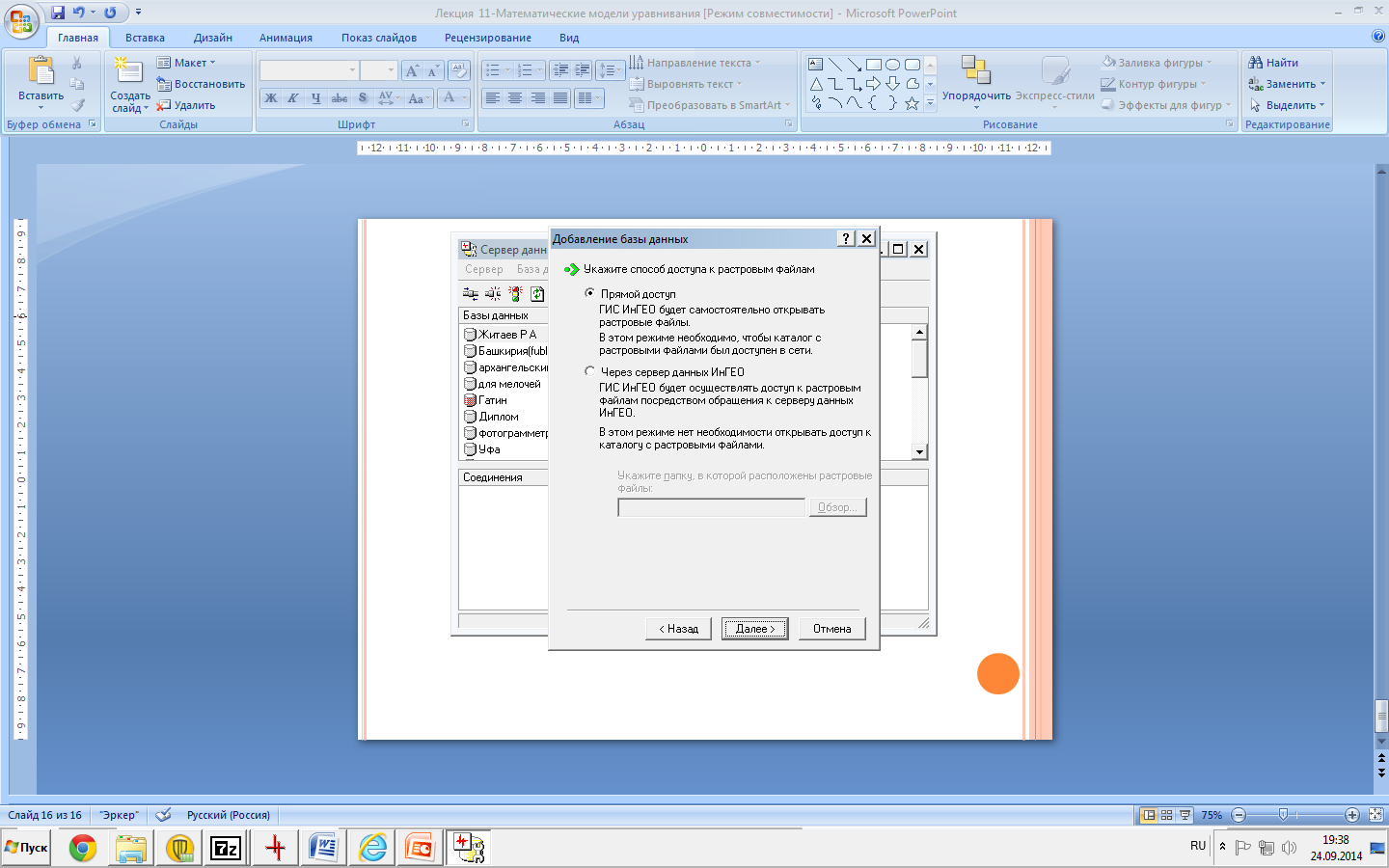The height and width of the screenshot is (868, 1389).
Task: Select the Rectangle shape in shapes gallery
Action: point(874,65)
